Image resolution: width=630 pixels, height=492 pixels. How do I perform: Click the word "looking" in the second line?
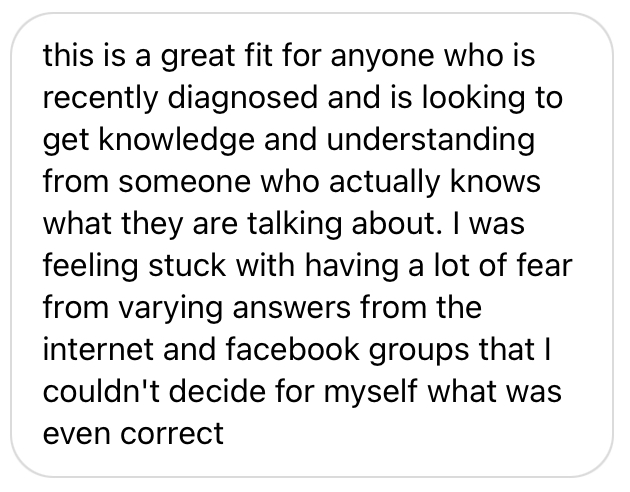pyautogui.click(x=475, y=101)
